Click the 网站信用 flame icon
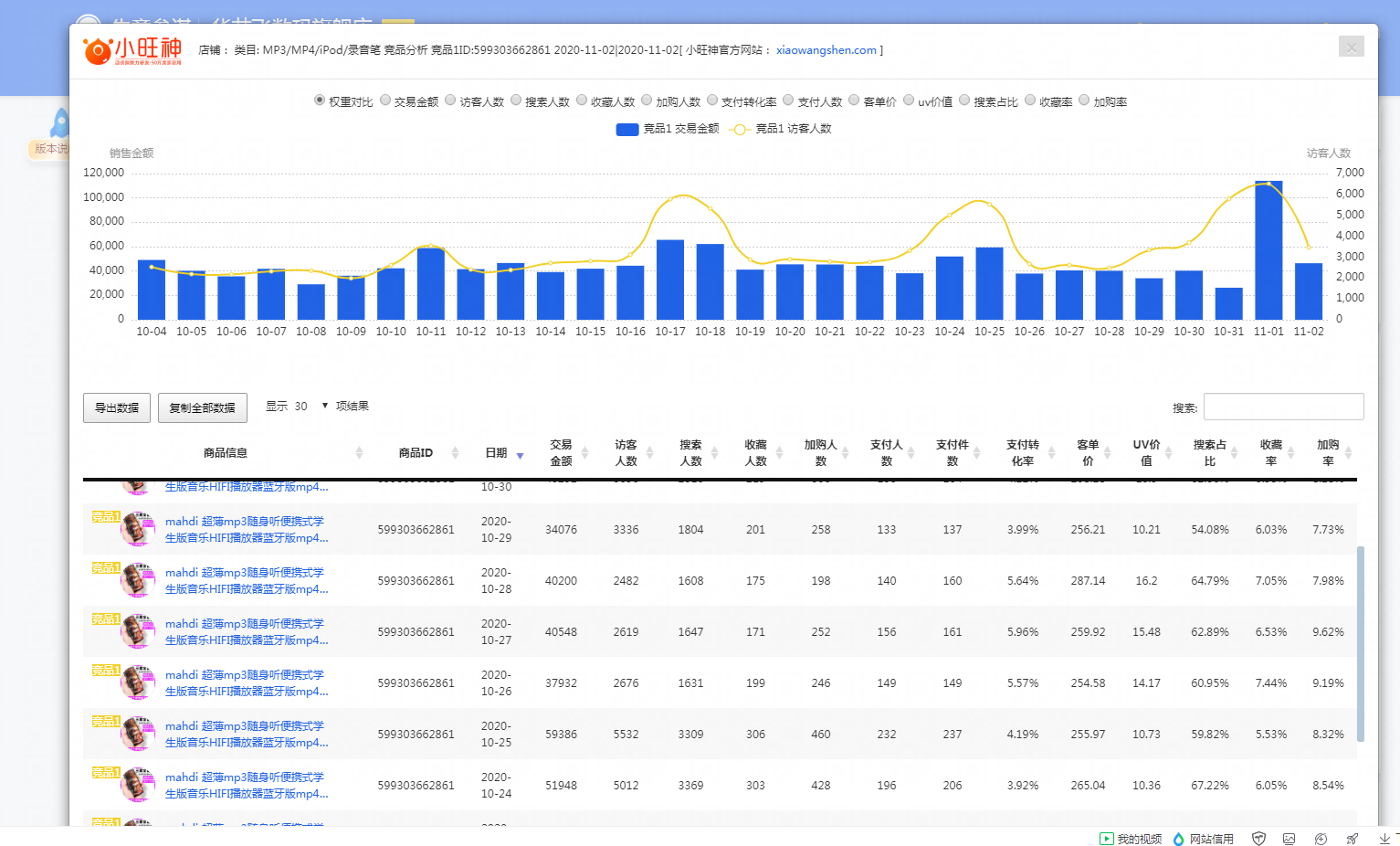 1178,839
